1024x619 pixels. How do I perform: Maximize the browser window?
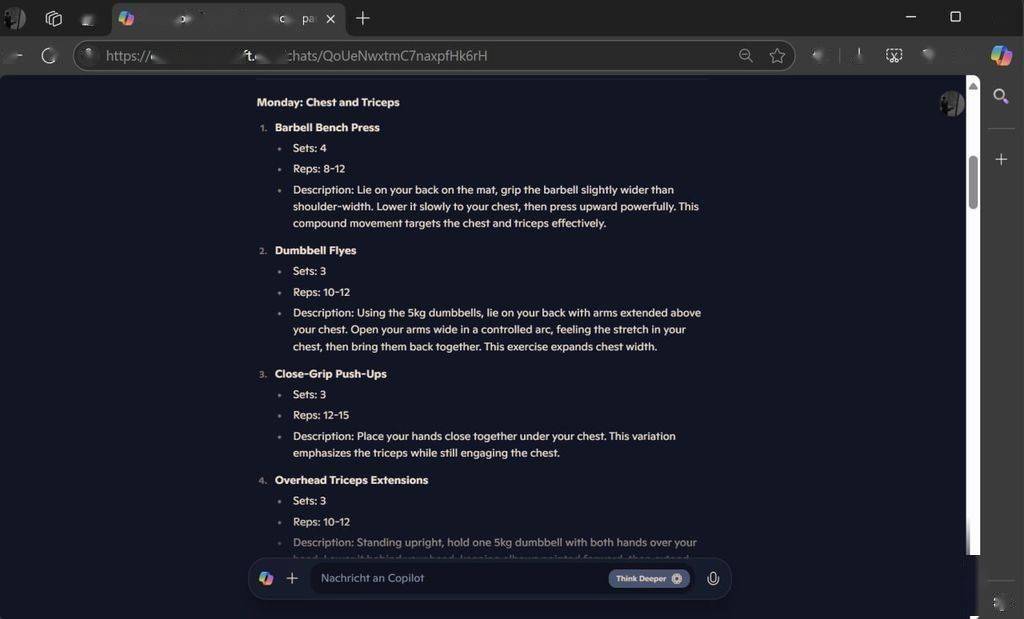[x=955, y=17]
